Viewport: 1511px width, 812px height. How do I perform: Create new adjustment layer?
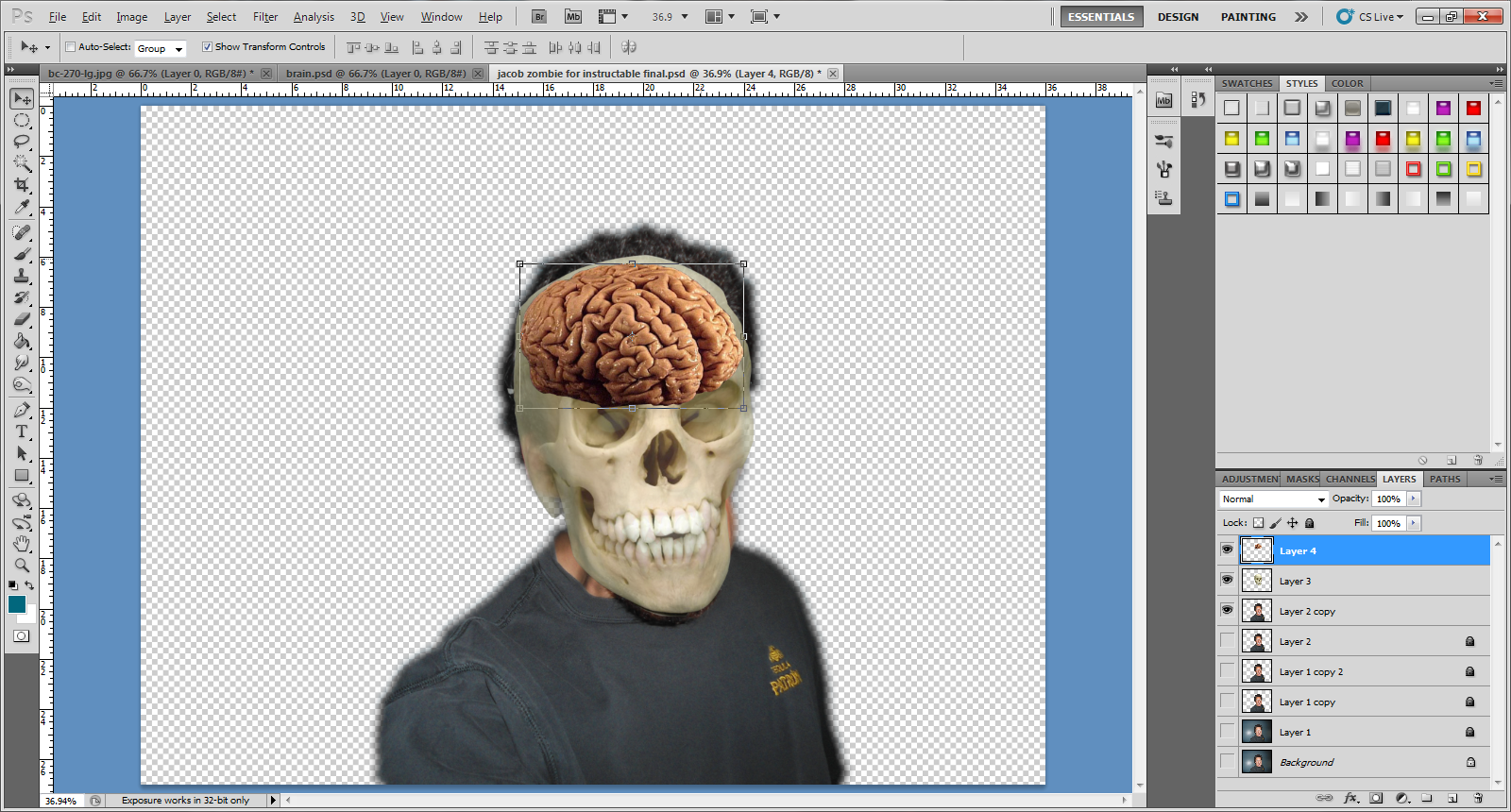[x=1402, y=798]
